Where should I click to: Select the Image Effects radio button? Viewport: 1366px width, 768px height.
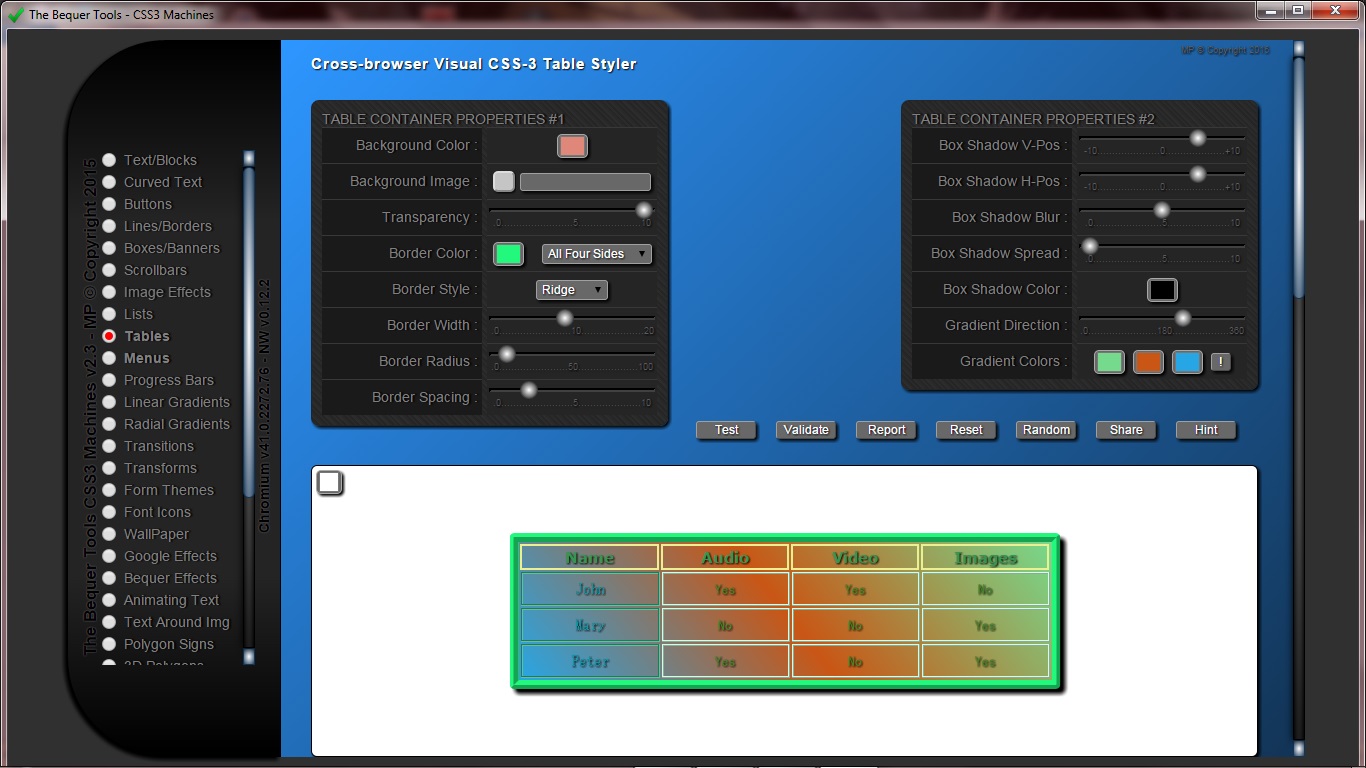(x=109, y=292)
